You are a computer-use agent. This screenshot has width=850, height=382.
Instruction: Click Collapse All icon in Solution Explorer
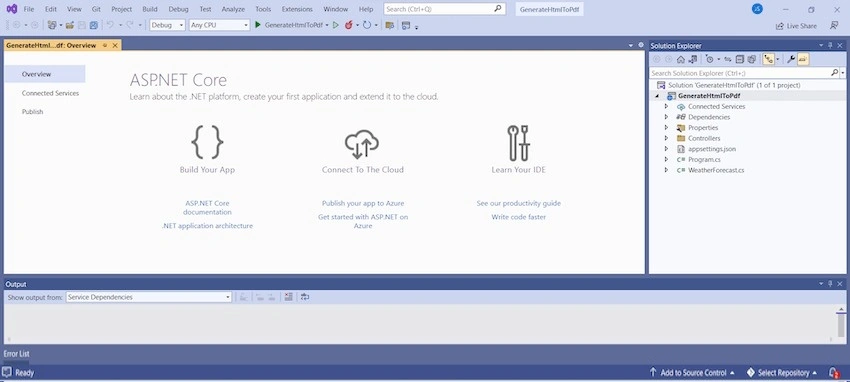[x=740, y=60]
